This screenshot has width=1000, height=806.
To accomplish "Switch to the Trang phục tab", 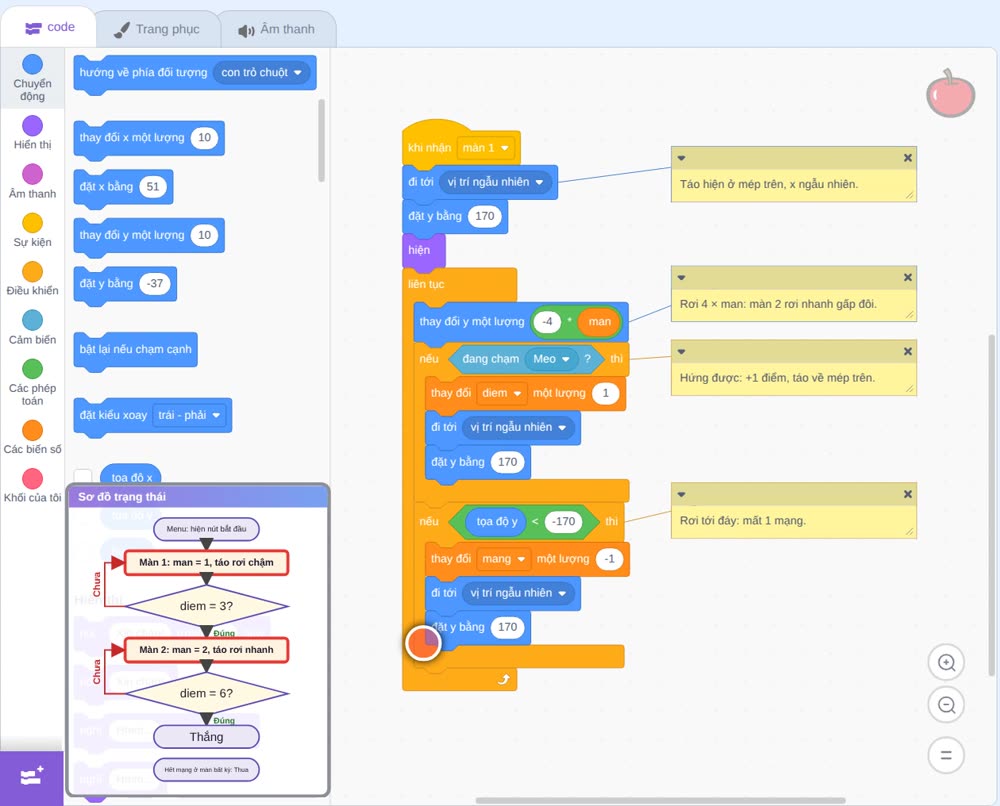I will point(157,29).
